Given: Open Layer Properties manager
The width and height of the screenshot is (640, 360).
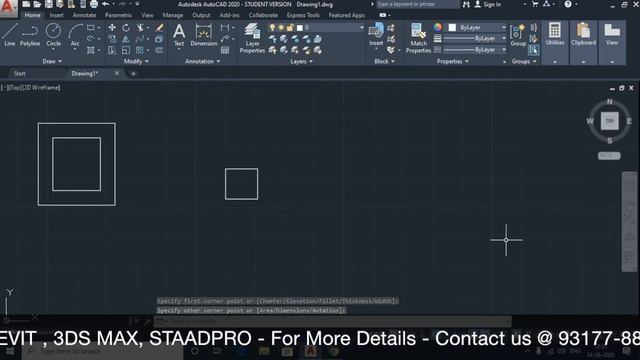Looking at the screenshot, I should 252,38.
